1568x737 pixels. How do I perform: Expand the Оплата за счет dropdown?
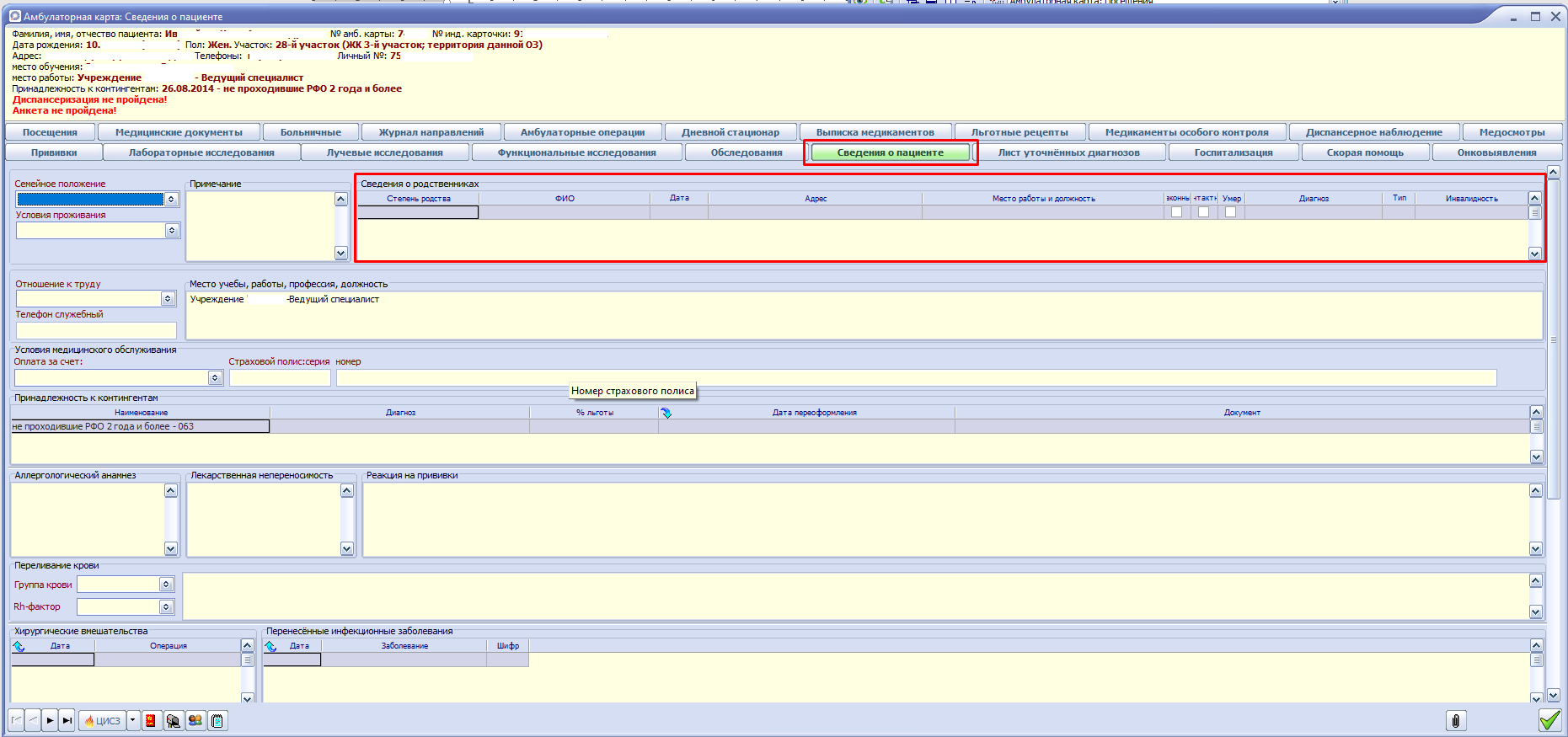(x=215, y=378)
